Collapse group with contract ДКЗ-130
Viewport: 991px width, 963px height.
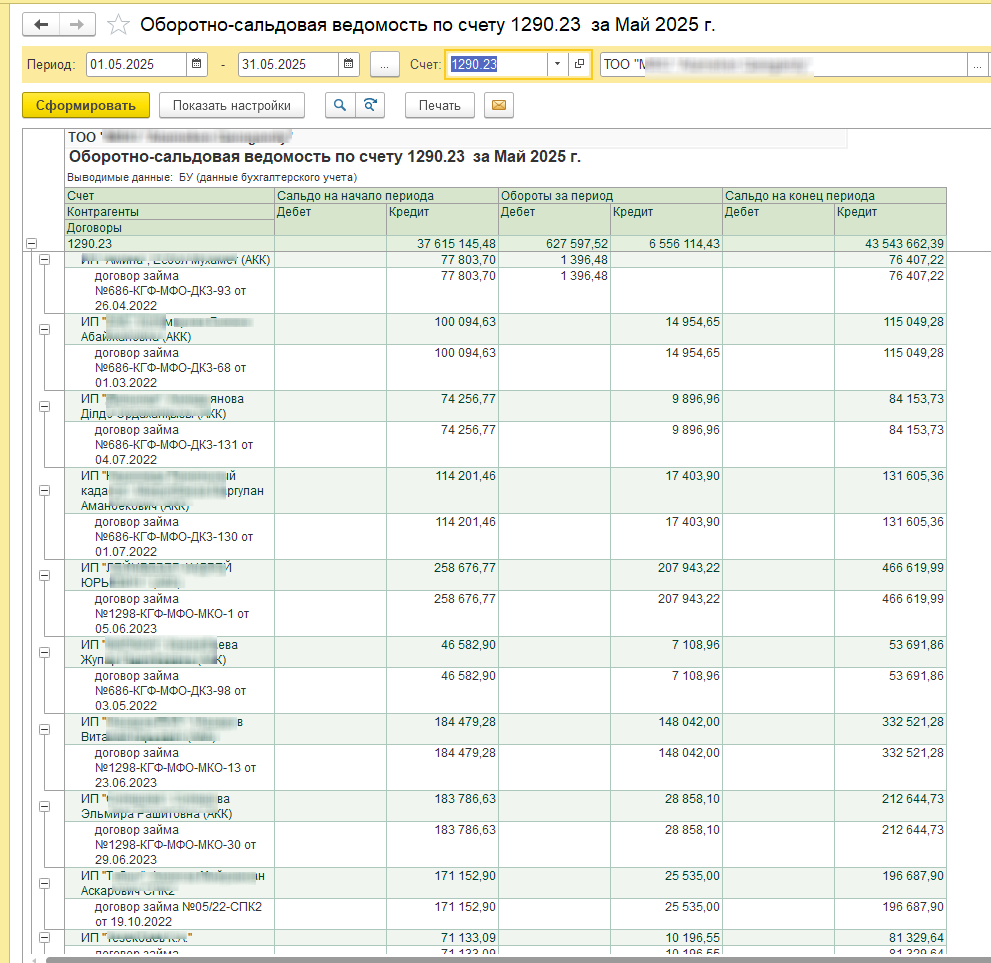click(x=44, y=490)
